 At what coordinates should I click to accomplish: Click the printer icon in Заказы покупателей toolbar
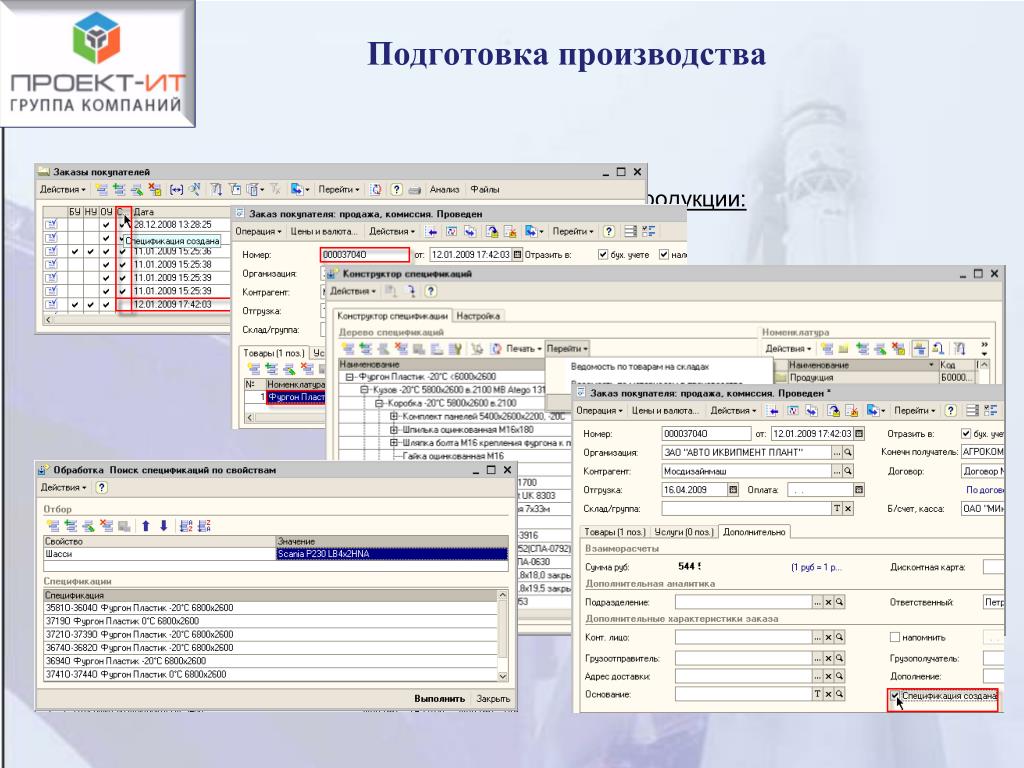point(414,190)
